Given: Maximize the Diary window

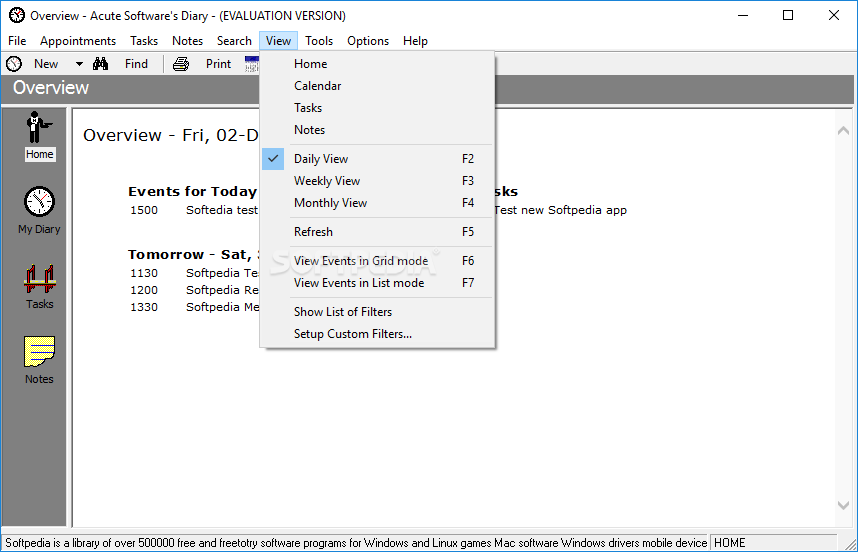Looking at the screenshot, I should click(x=788, y=15).
